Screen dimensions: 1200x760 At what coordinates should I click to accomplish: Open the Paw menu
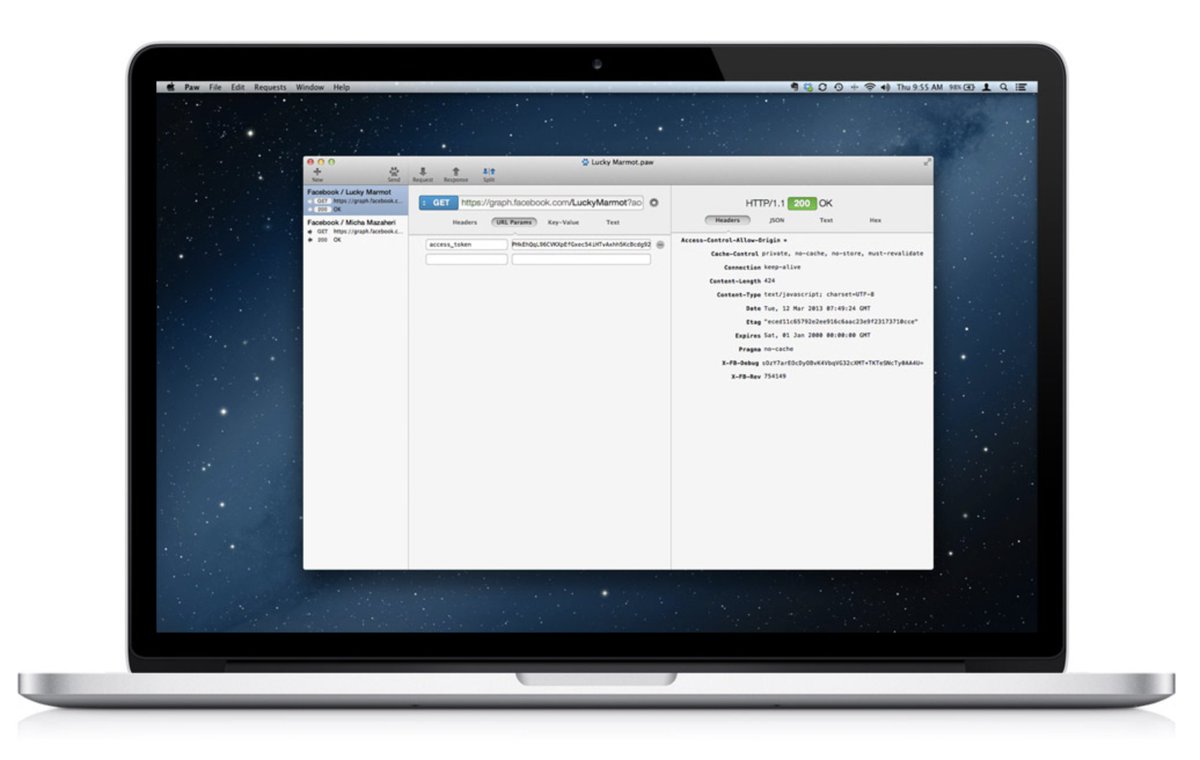pyautogui.click(x=192, y=87)
